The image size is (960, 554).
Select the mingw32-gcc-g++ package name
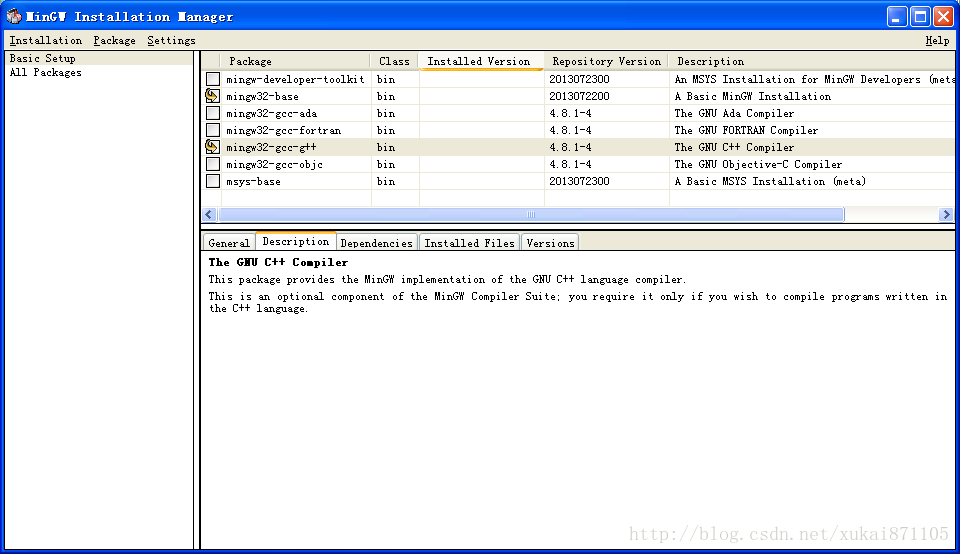[x=271, y=147]
